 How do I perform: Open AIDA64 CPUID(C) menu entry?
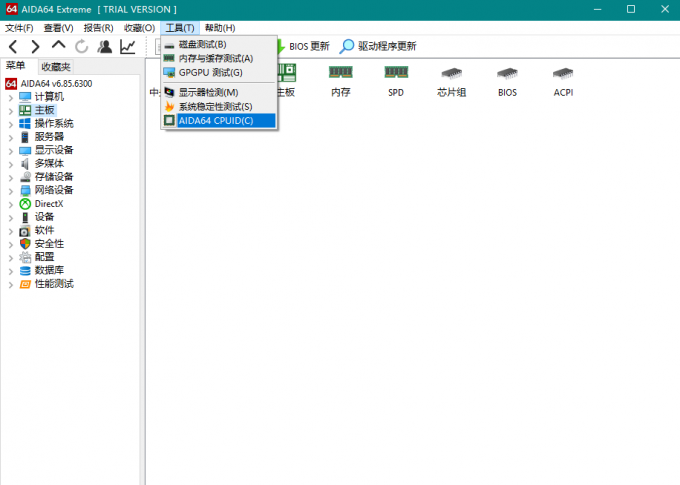tap(219, 121)
